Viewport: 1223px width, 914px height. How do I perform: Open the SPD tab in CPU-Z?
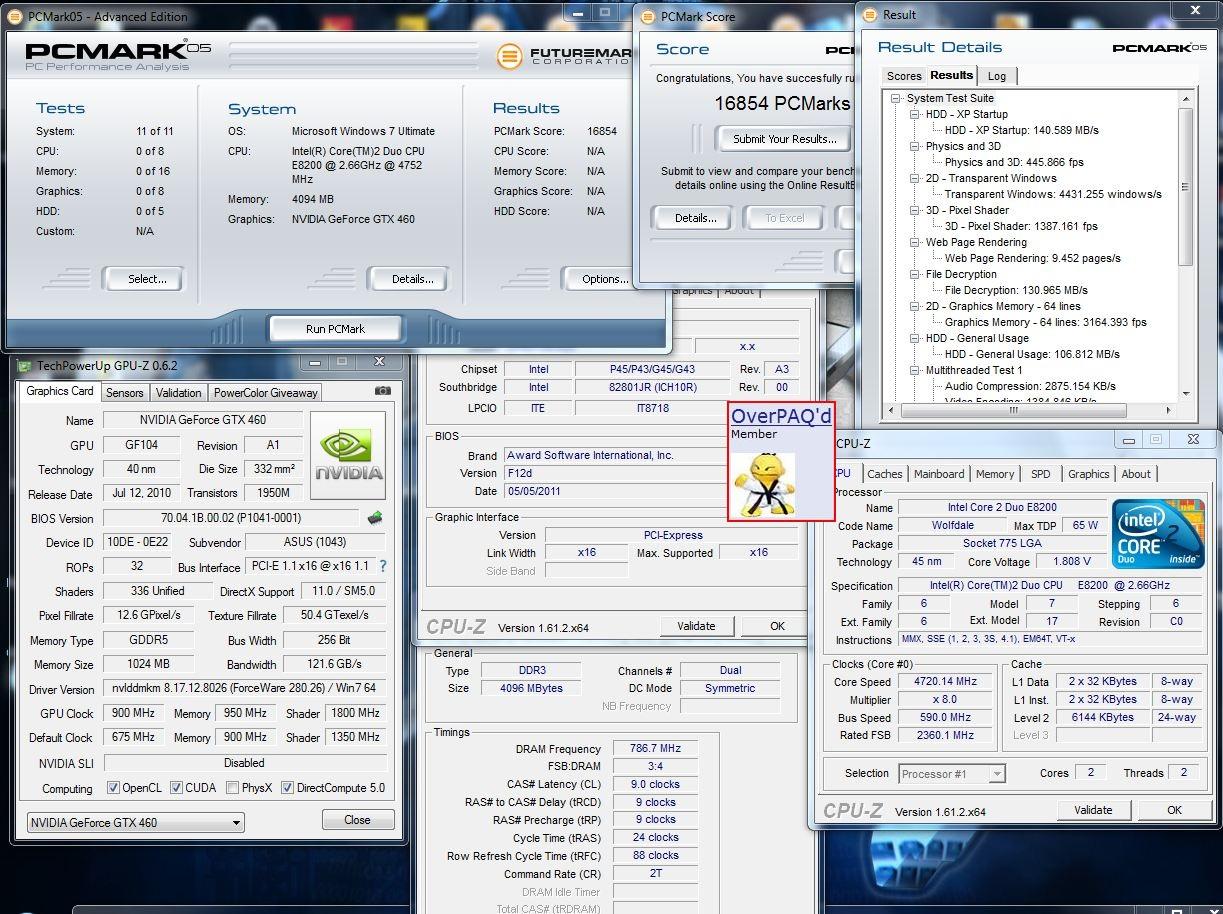[x=1041, y=474]
